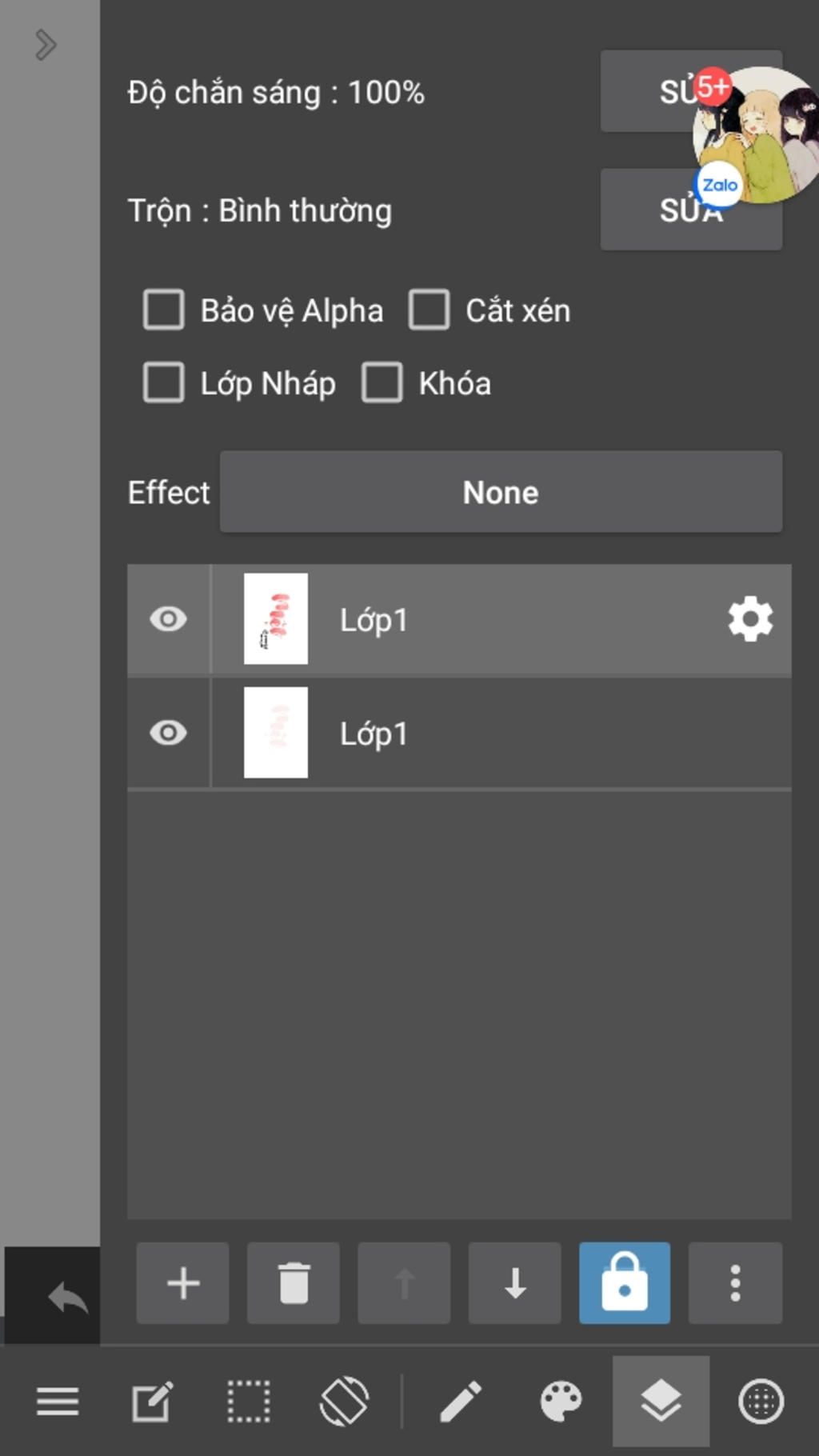Collapse the layer panel with chevron
819x1456 pixels.
pyautogui.click(x=46, y=45)
